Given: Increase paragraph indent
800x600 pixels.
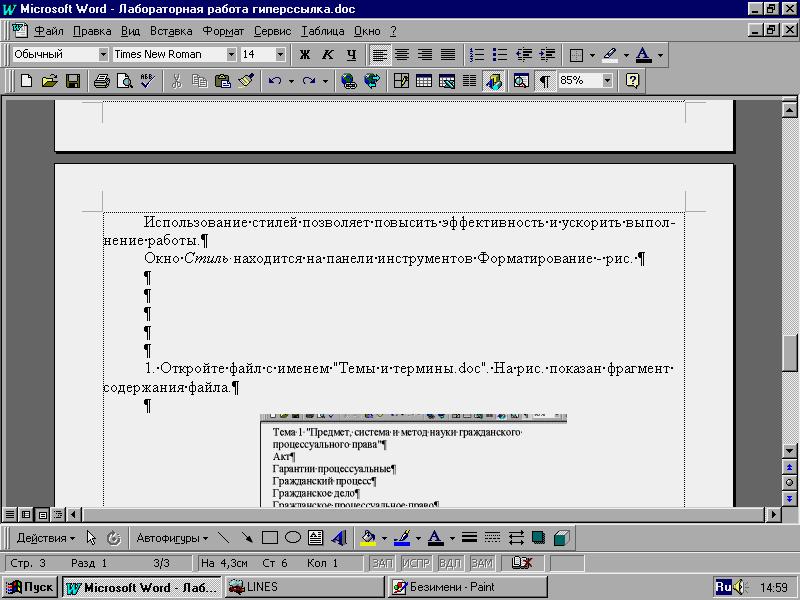Looking at the screenshot, I should pos(547,55).
